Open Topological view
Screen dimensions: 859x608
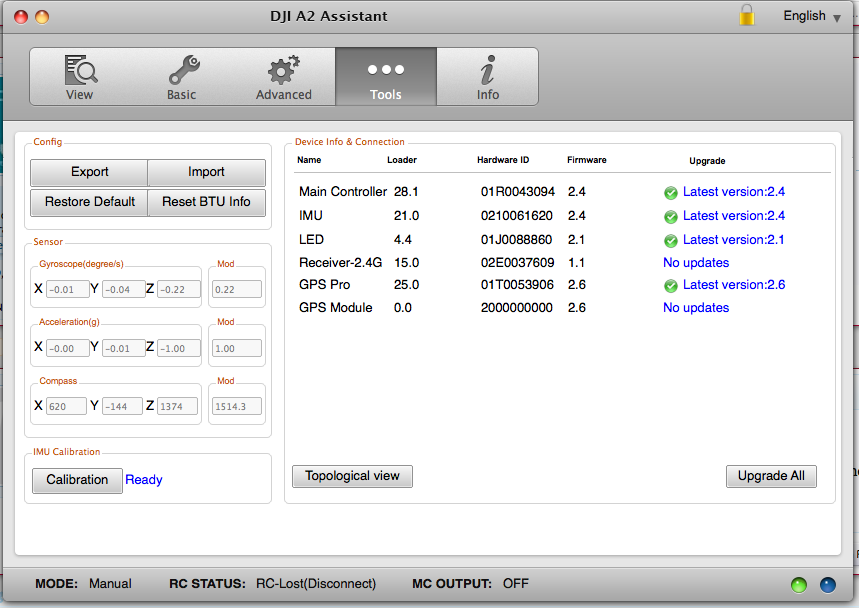pos(352,476)
